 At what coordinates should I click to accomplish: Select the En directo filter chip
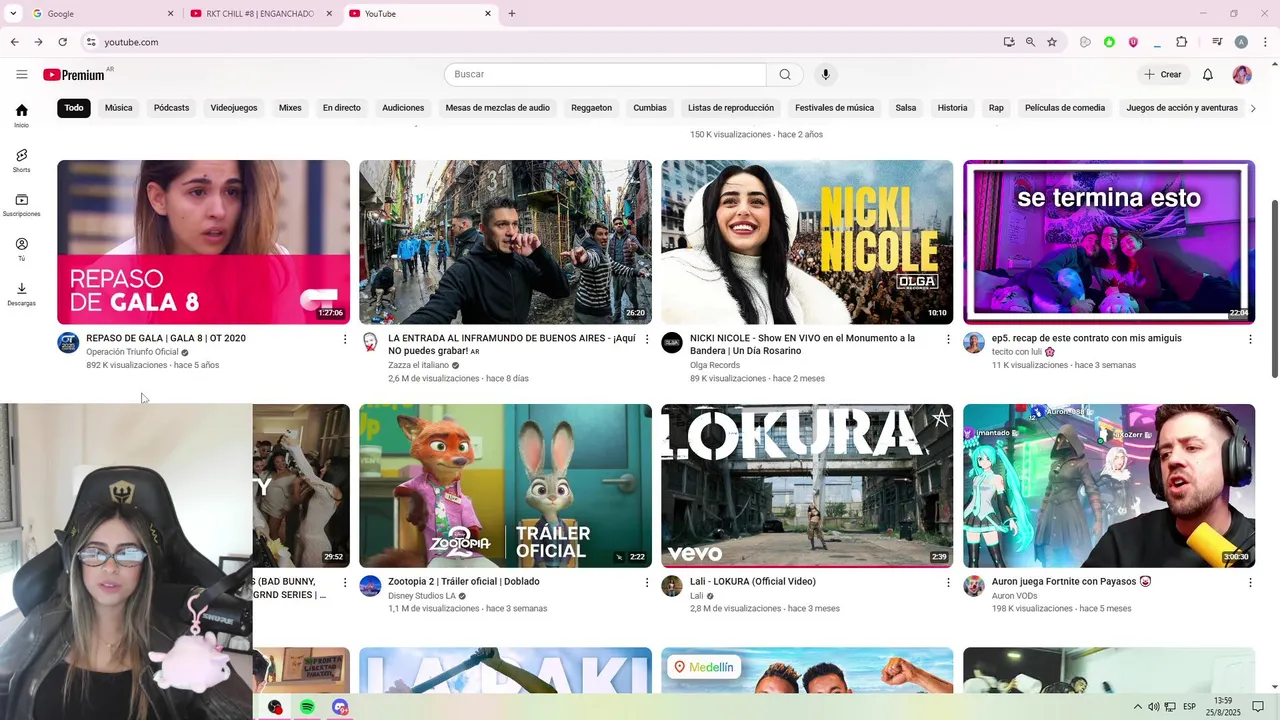pos(341,108)
